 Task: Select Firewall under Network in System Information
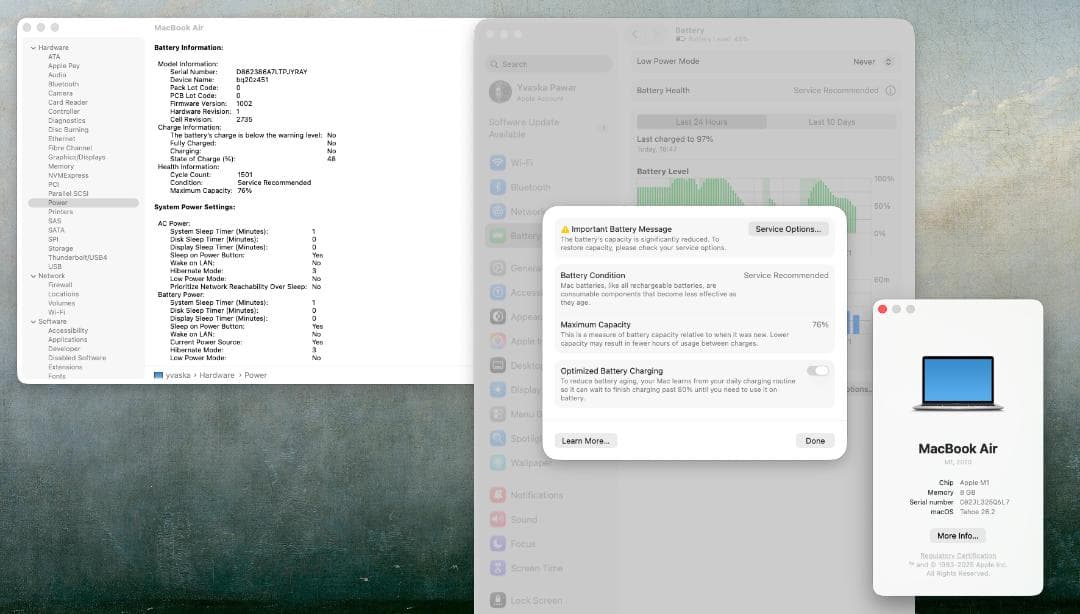(x=60, y=285)
